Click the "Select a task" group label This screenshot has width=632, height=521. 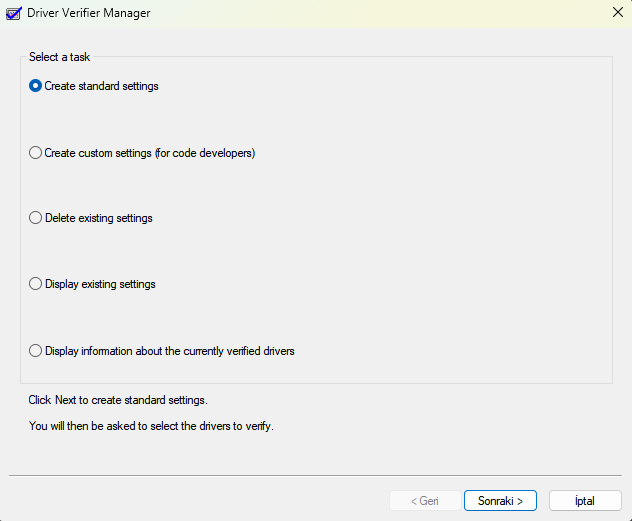coord(59,57)
